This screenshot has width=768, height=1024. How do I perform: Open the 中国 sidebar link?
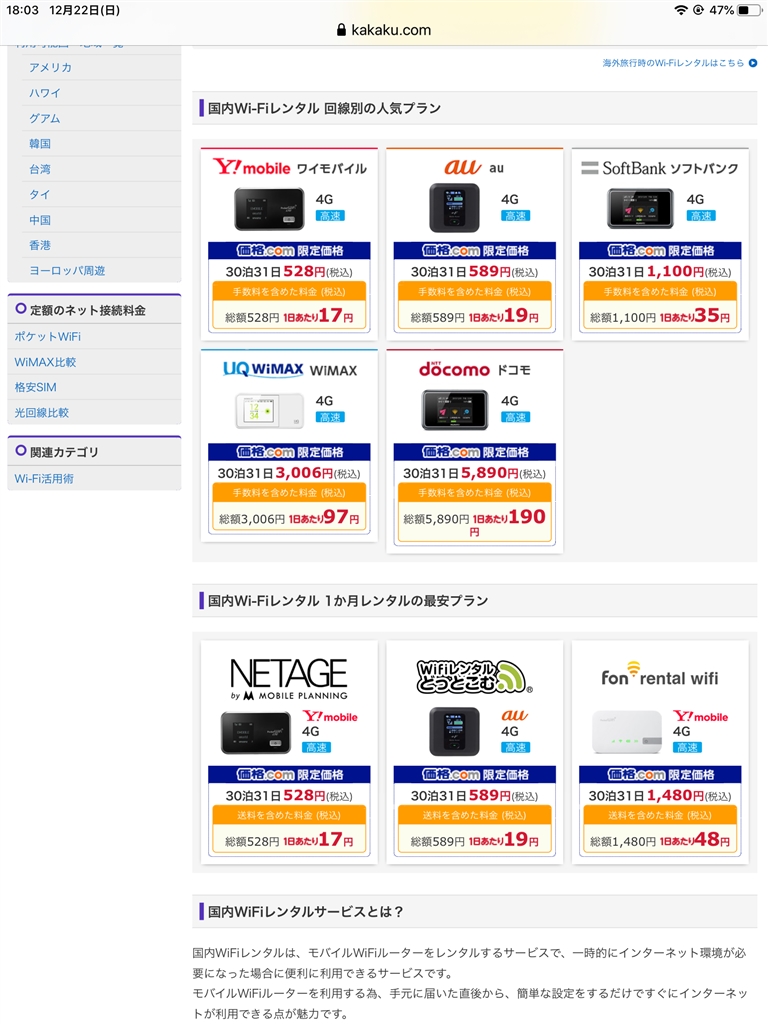click(40, 220)
